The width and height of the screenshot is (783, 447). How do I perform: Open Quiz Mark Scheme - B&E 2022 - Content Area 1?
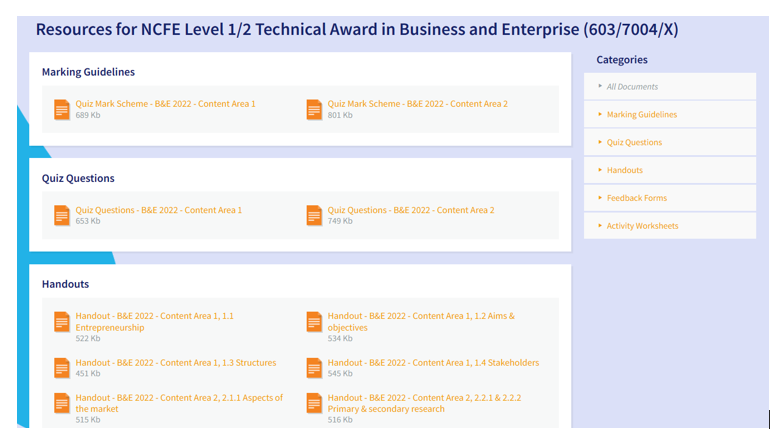pyautogui.click(x=165, y=104)
